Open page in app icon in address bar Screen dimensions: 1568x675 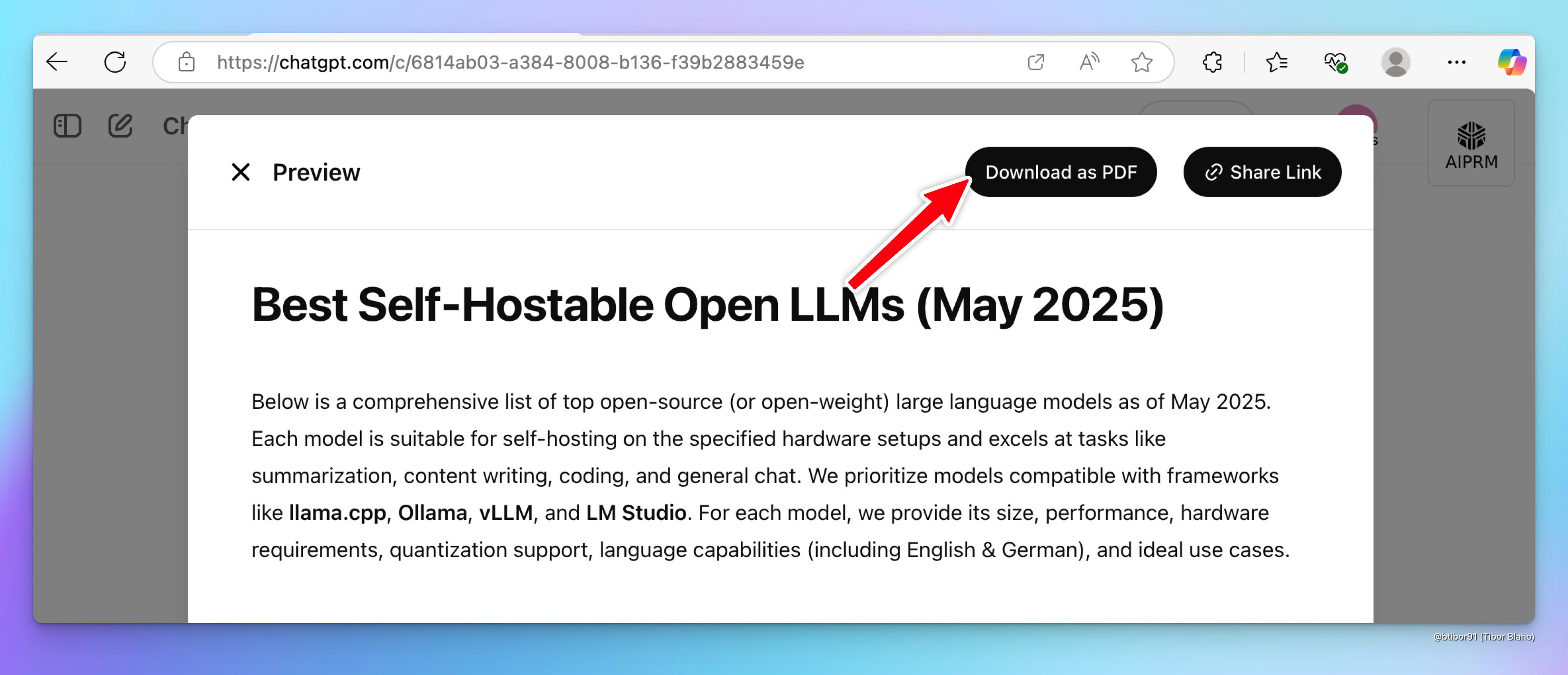pos(1036,62)
